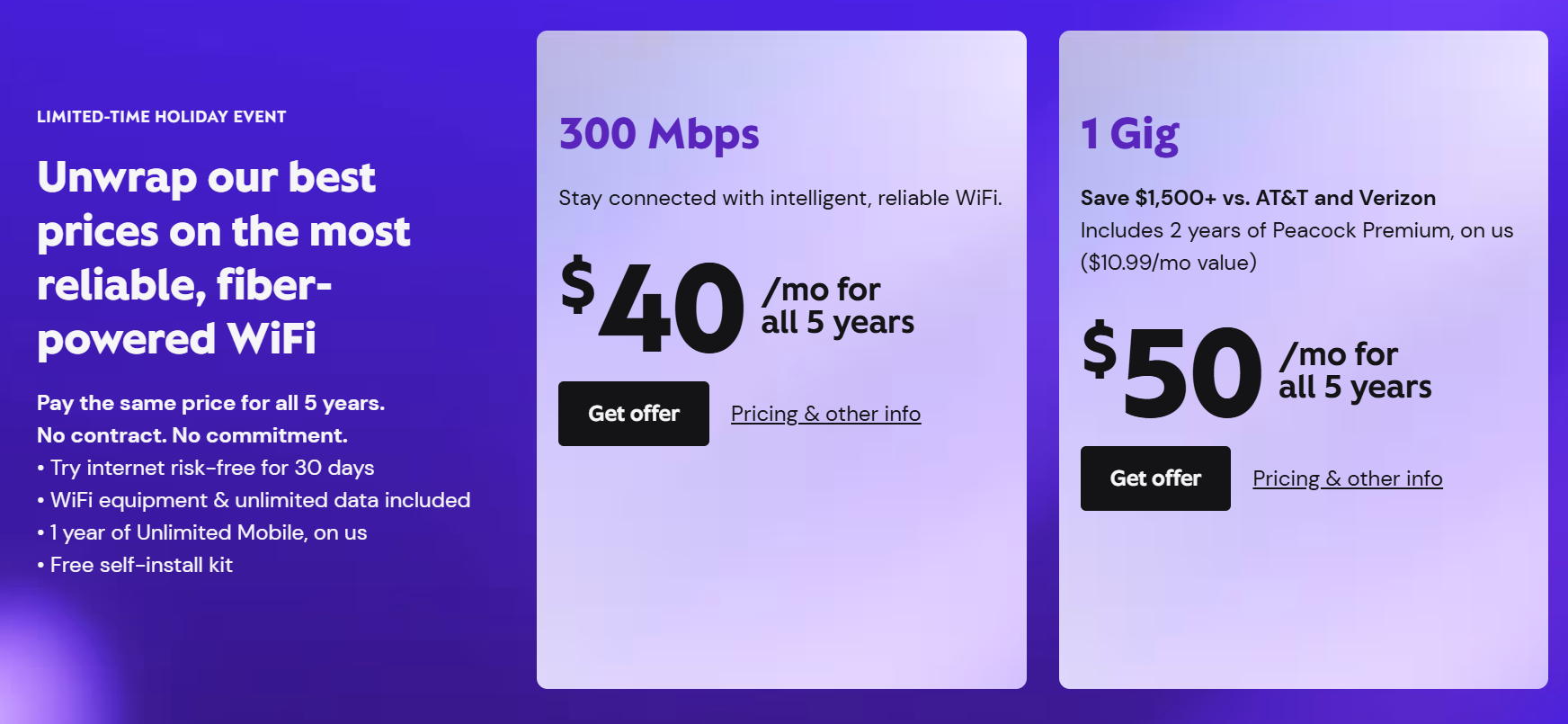Viewport: 1568px width, 724px height.
Task: Click Get offer for the 1 Gig plan
Action: point(1155,478)
